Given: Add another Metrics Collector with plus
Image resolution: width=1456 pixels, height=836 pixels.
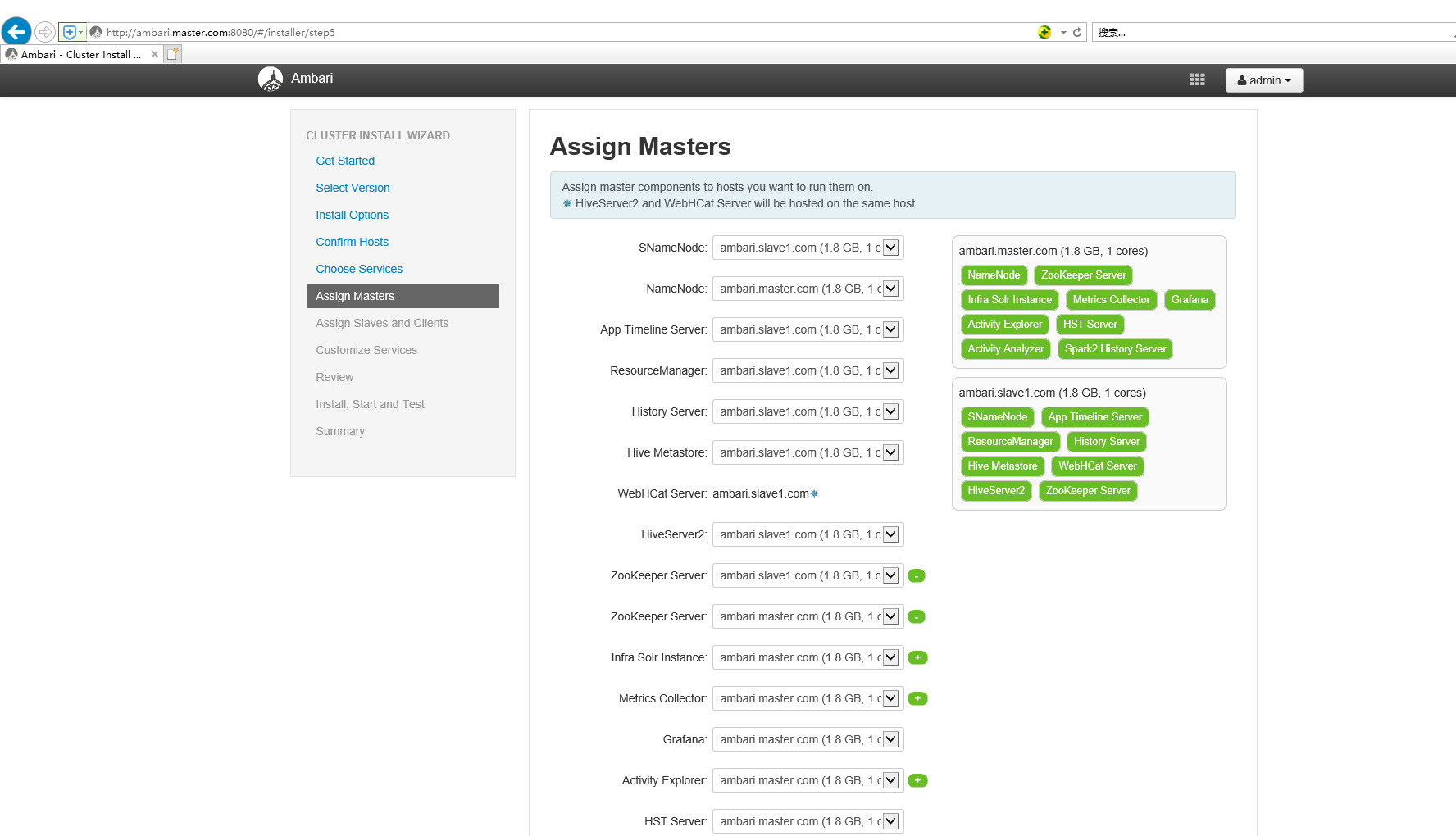Looking at the screenshot, I should click(917, 698).
